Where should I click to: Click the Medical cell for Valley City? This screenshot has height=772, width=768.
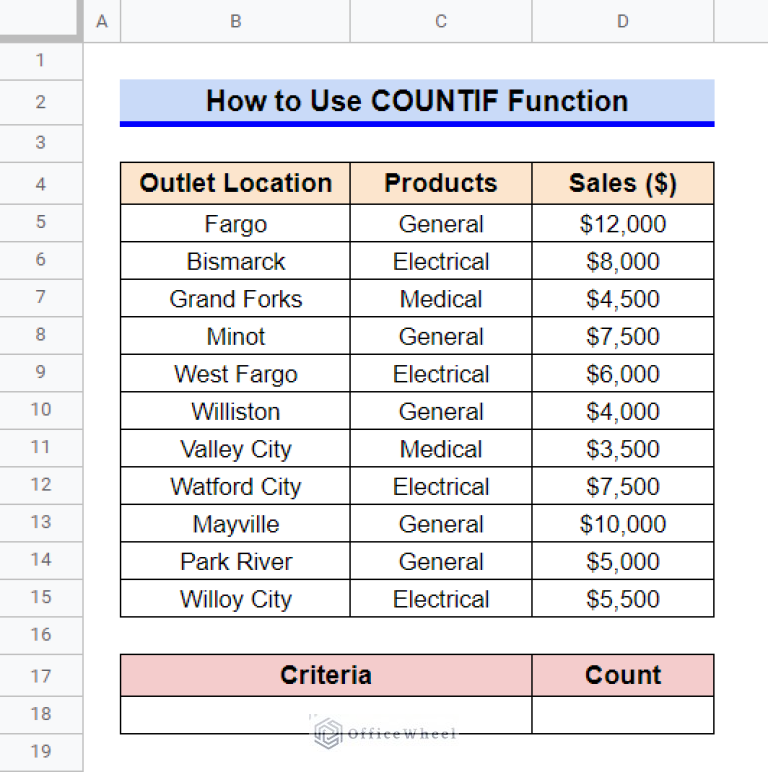441,449
